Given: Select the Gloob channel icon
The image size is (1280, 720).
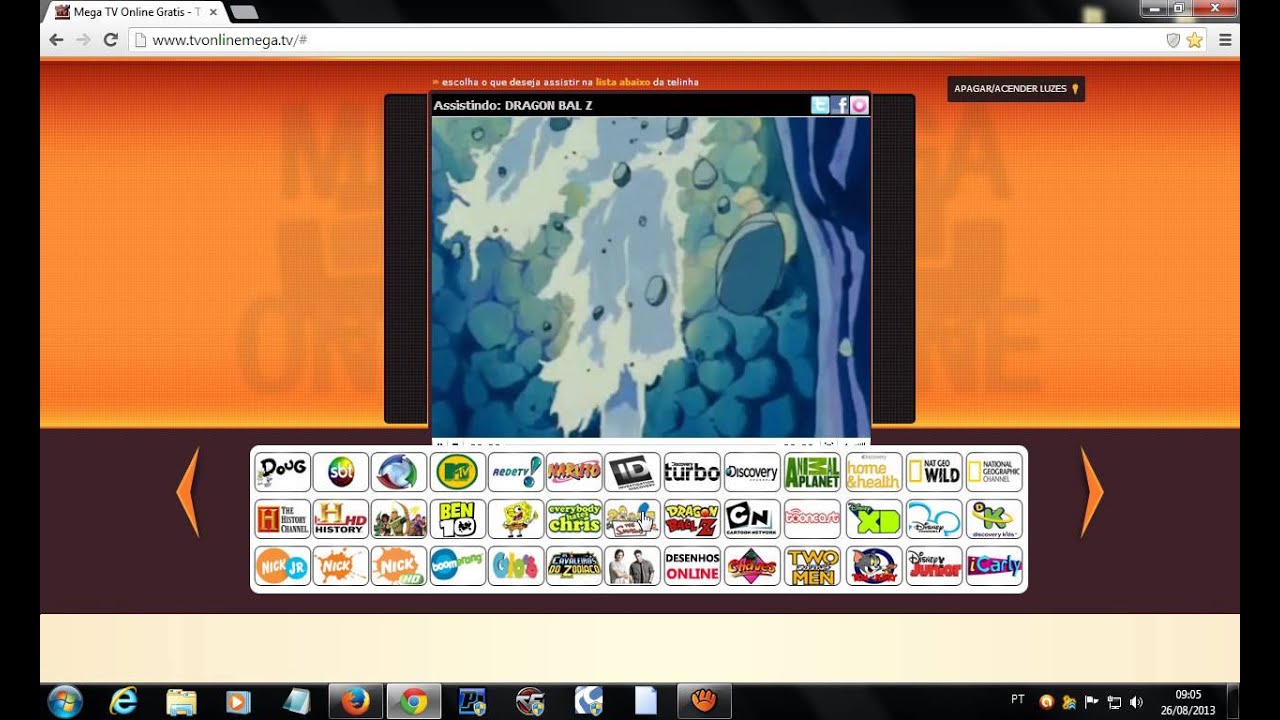Looking at the screenshot, I should [x=516, y=566].
